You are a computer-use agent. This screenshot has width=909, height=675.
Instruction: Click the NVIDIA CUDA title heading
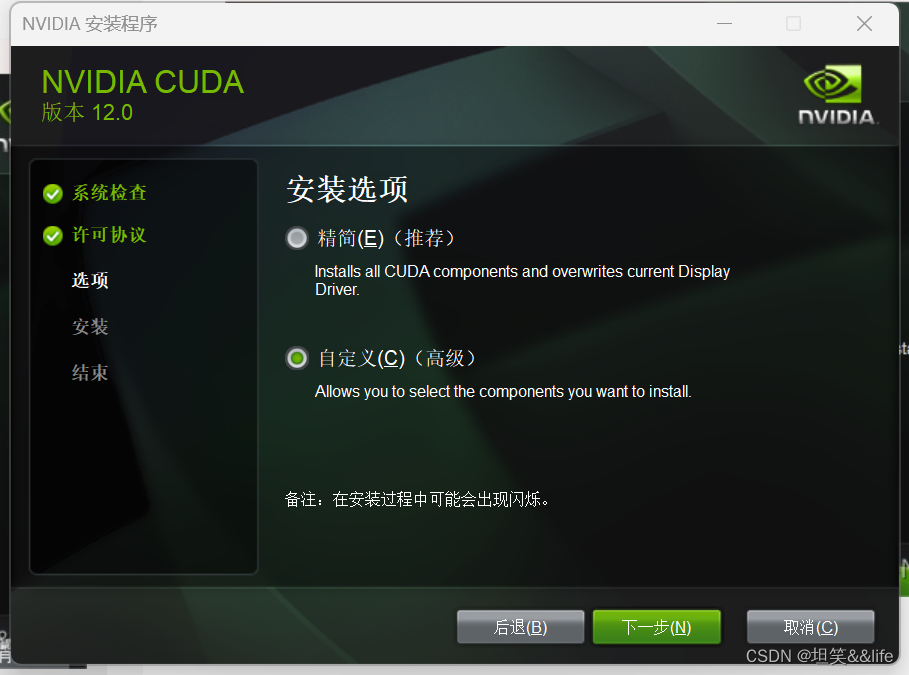[143, 82]
